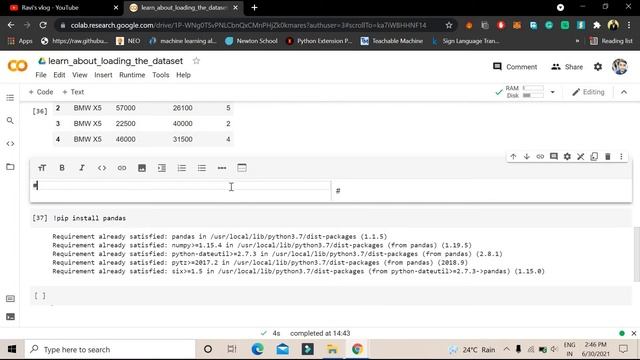Reload the page
The image size is (640, 360).
[42, 25]
